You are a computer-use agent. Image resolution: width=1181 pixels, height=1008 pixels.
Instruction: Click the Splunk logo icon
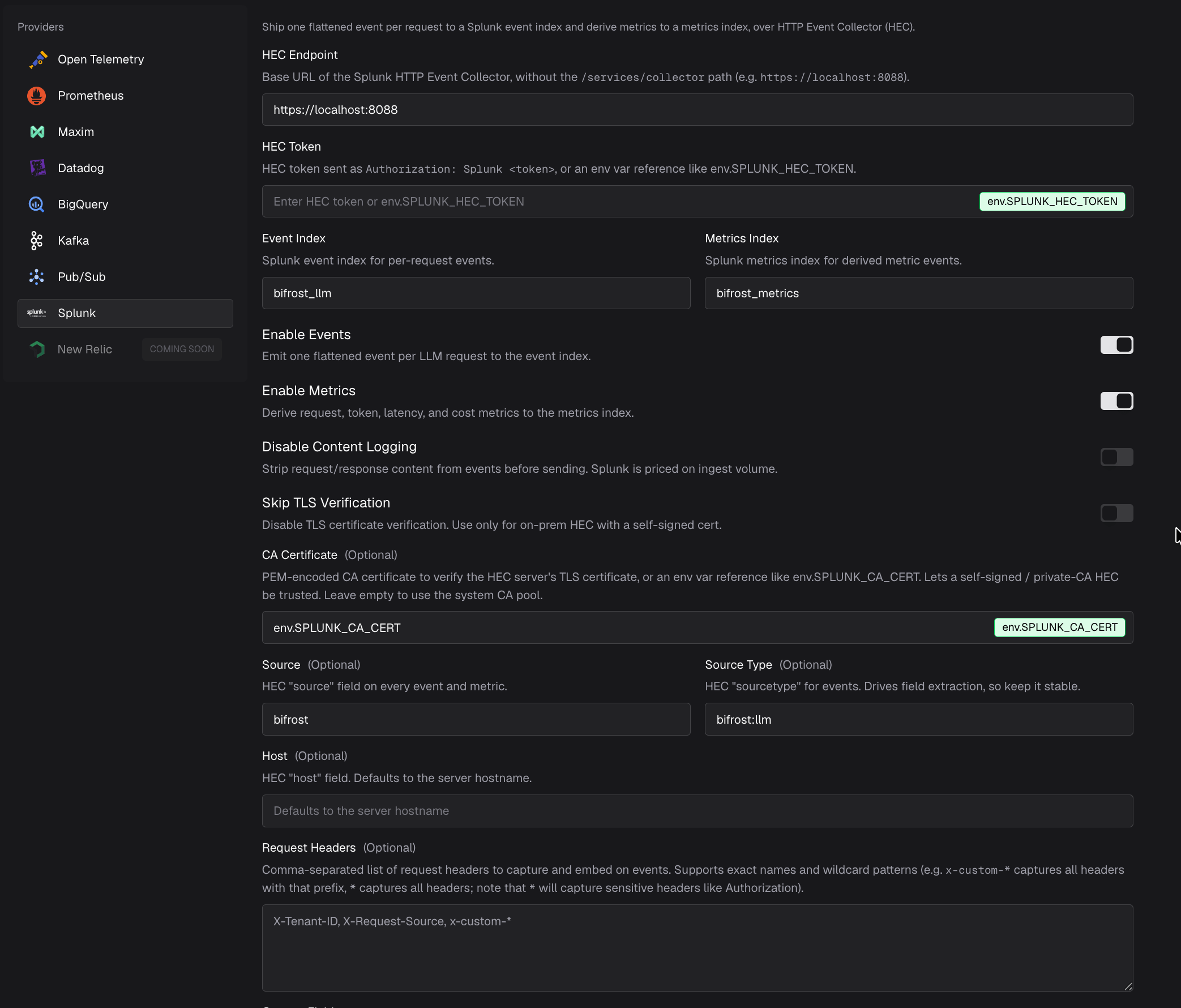(x=37, y=313)
